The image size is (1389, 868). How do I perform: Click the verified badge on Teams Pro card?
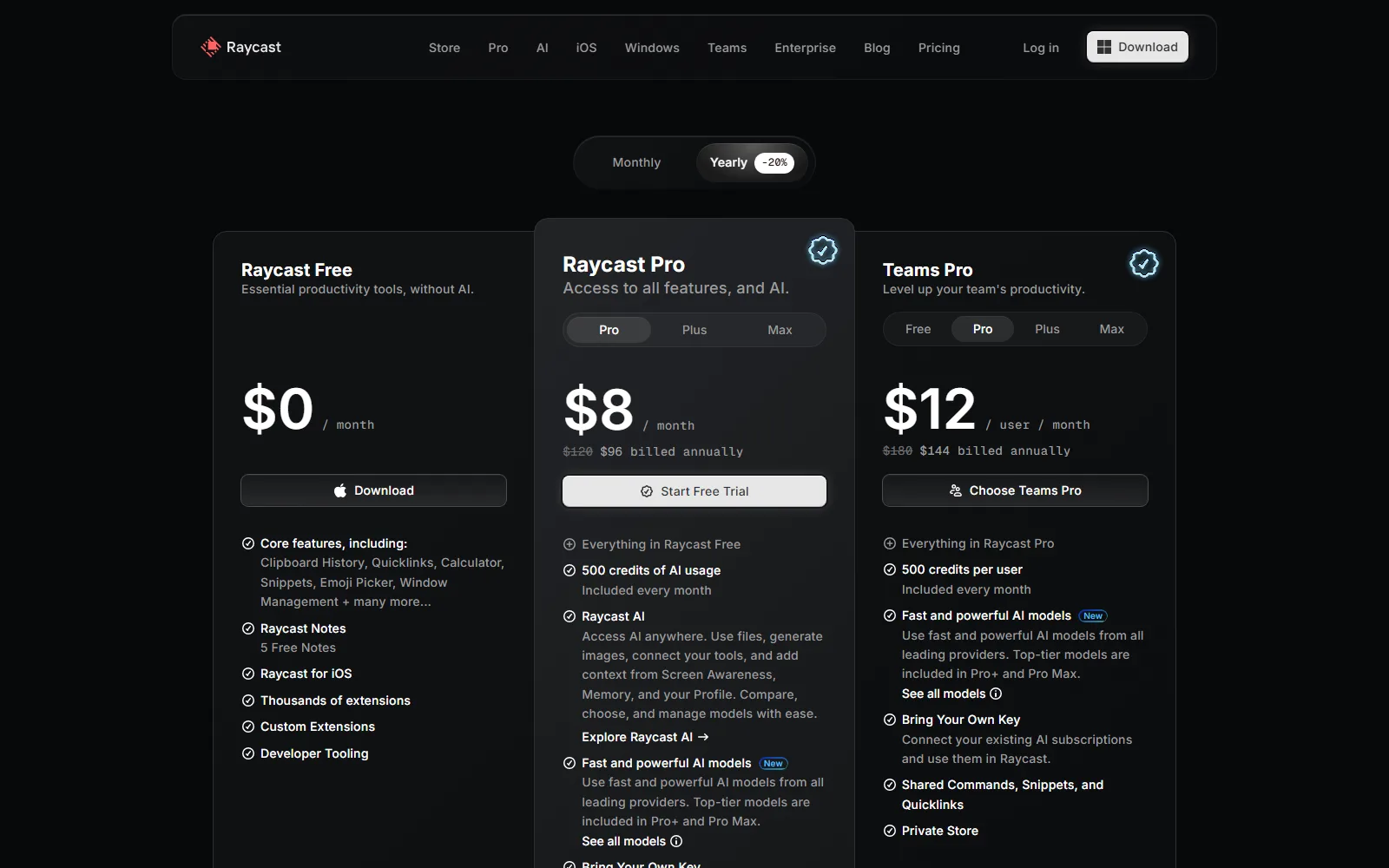point(1143,264)
